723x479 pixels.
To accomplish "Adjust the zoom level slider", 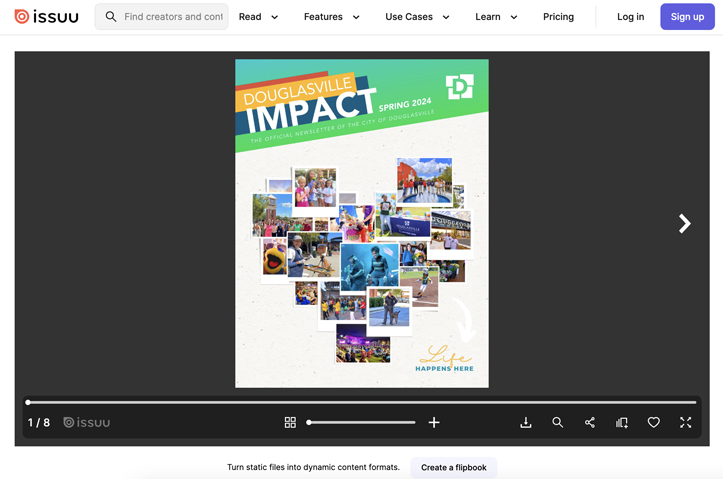I will pos(362,422).
